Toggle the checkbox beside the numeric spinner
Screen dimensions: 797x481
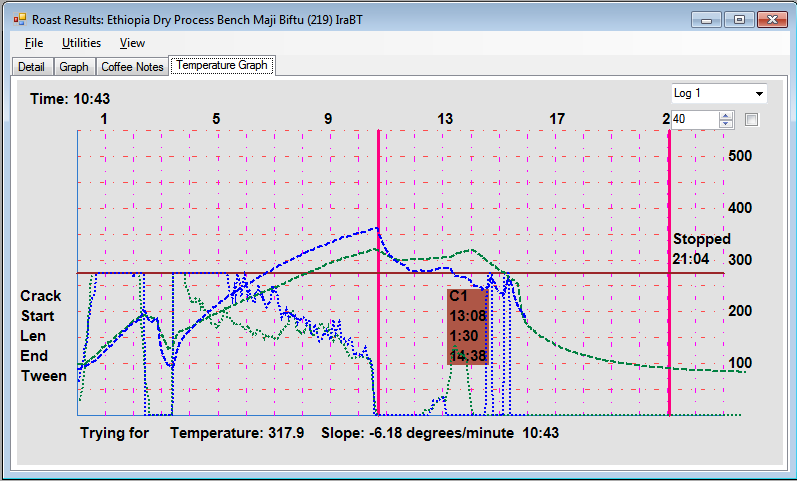pos(752,120)
